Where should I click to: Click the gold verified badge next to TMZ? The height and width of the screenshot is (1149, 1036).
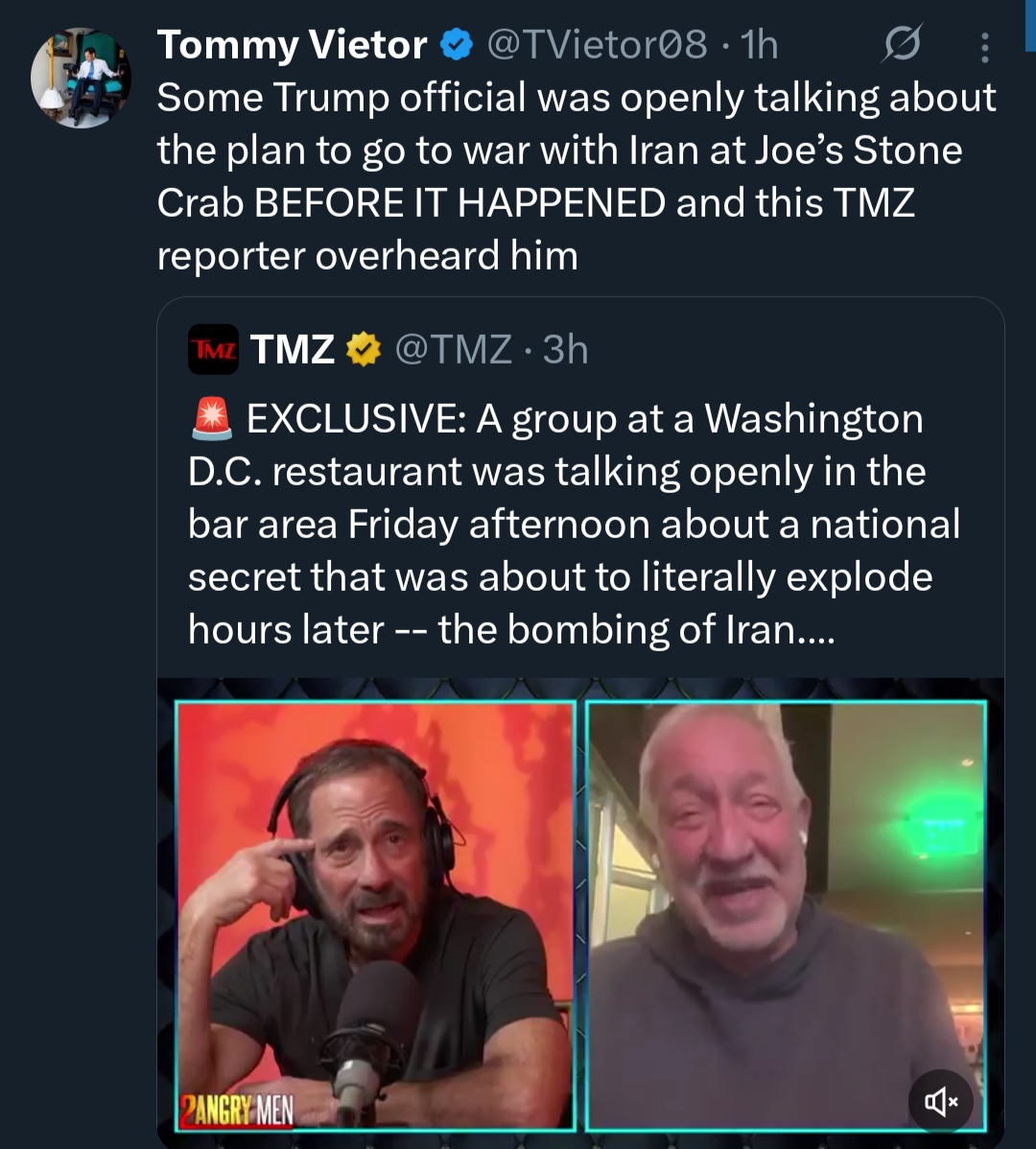tap(364, 350)
